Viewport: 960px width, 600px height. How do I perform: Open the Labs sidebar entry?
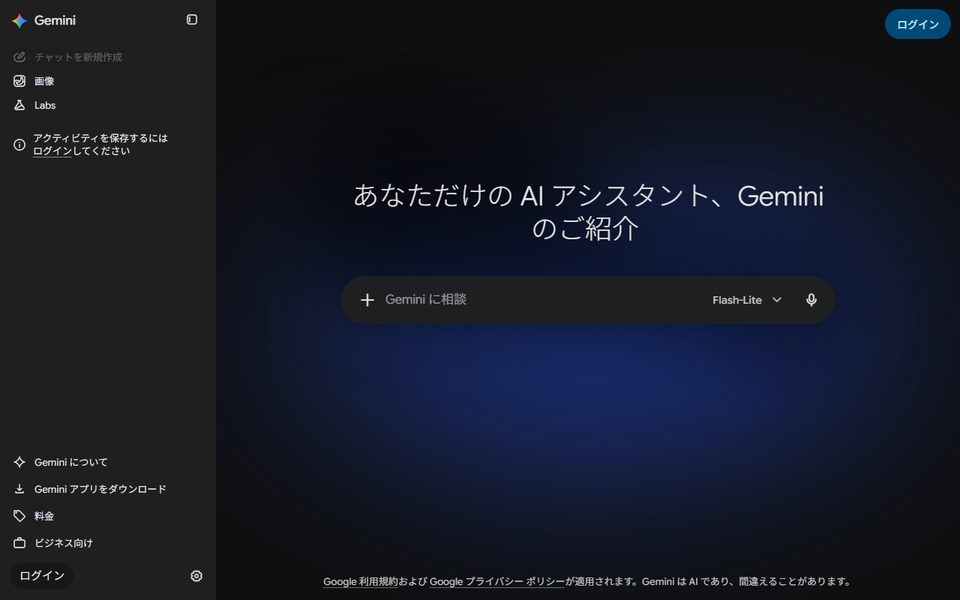point(45,105)
